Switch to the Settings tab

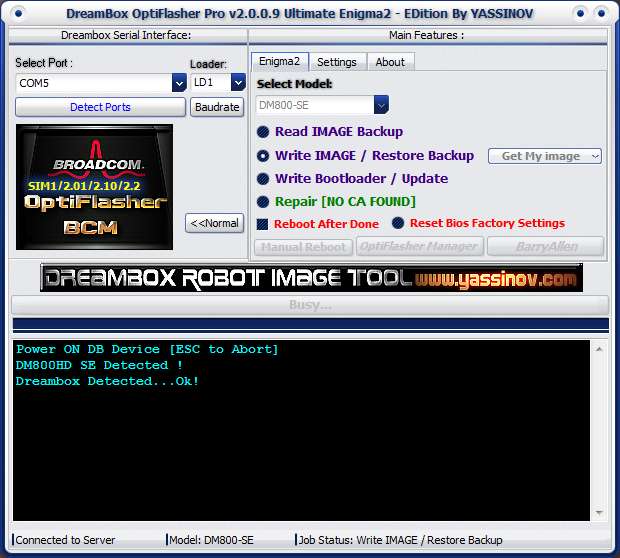(x=337, y=62)
